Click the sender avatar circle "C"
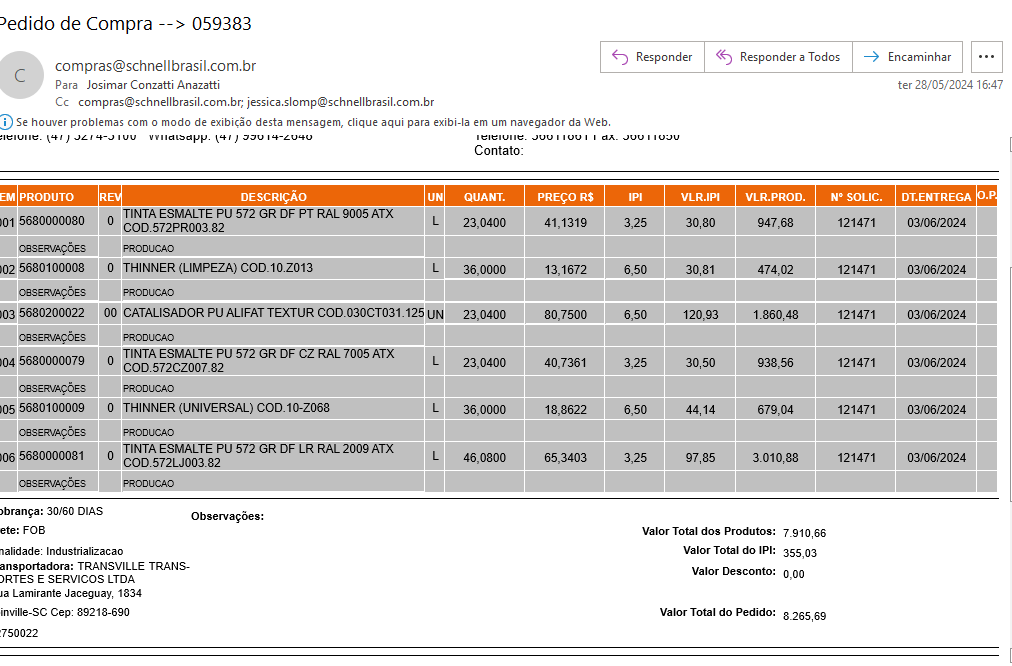The image size is (1012, 666). click(x=20, y=75)
